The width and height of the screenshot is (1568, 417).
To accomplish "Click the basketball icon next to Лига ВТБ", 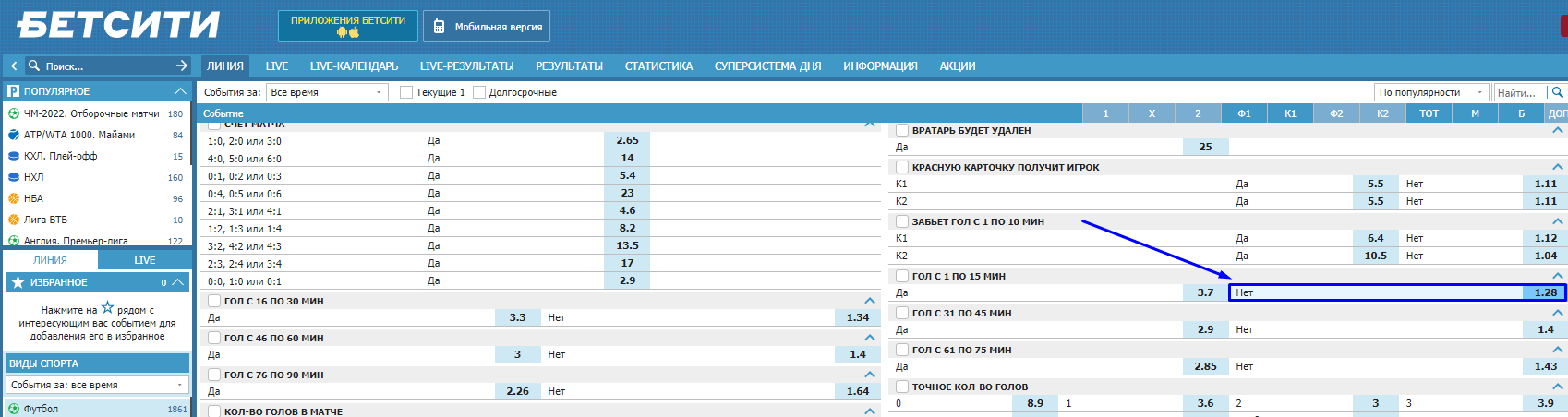I will (x=14, y=220).
